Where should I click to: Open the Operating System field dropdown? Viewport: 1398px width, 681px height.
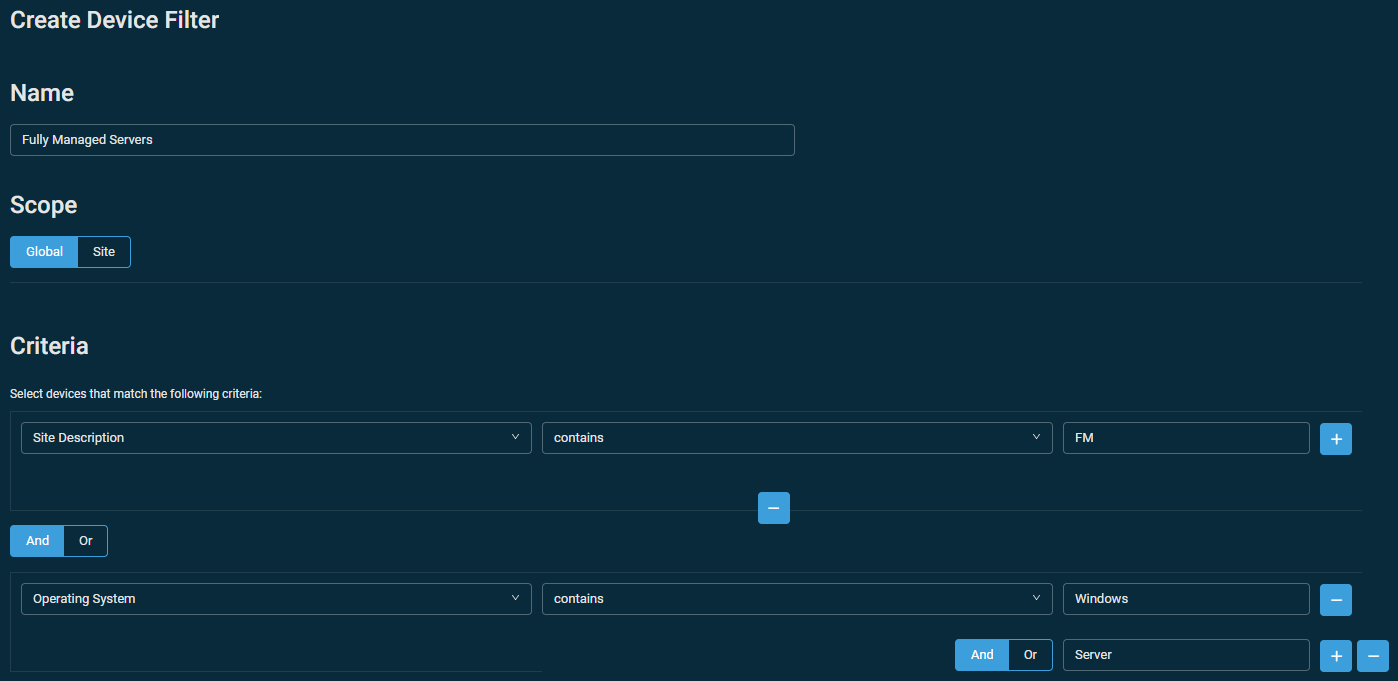click(275, 599)
